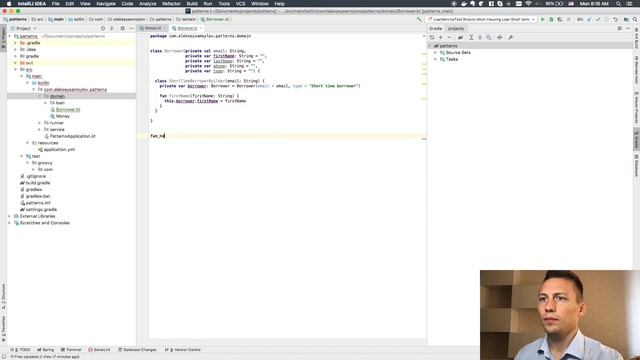Start the Debug bug icon
Screen dimensions: 640x360
551,19
